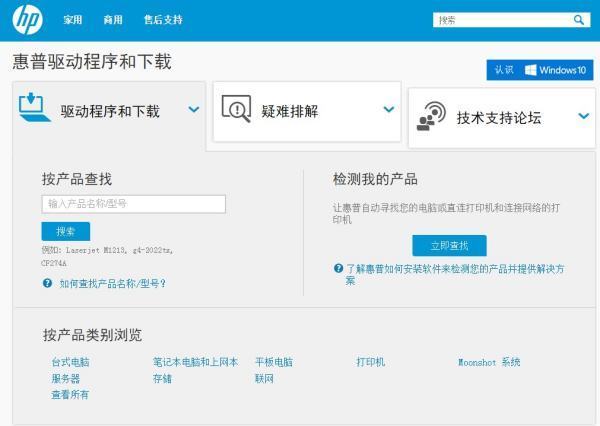The image size is (600, 426).
Task: Click the 按产品类别浏览 heading
Action: tap(93, 335)
